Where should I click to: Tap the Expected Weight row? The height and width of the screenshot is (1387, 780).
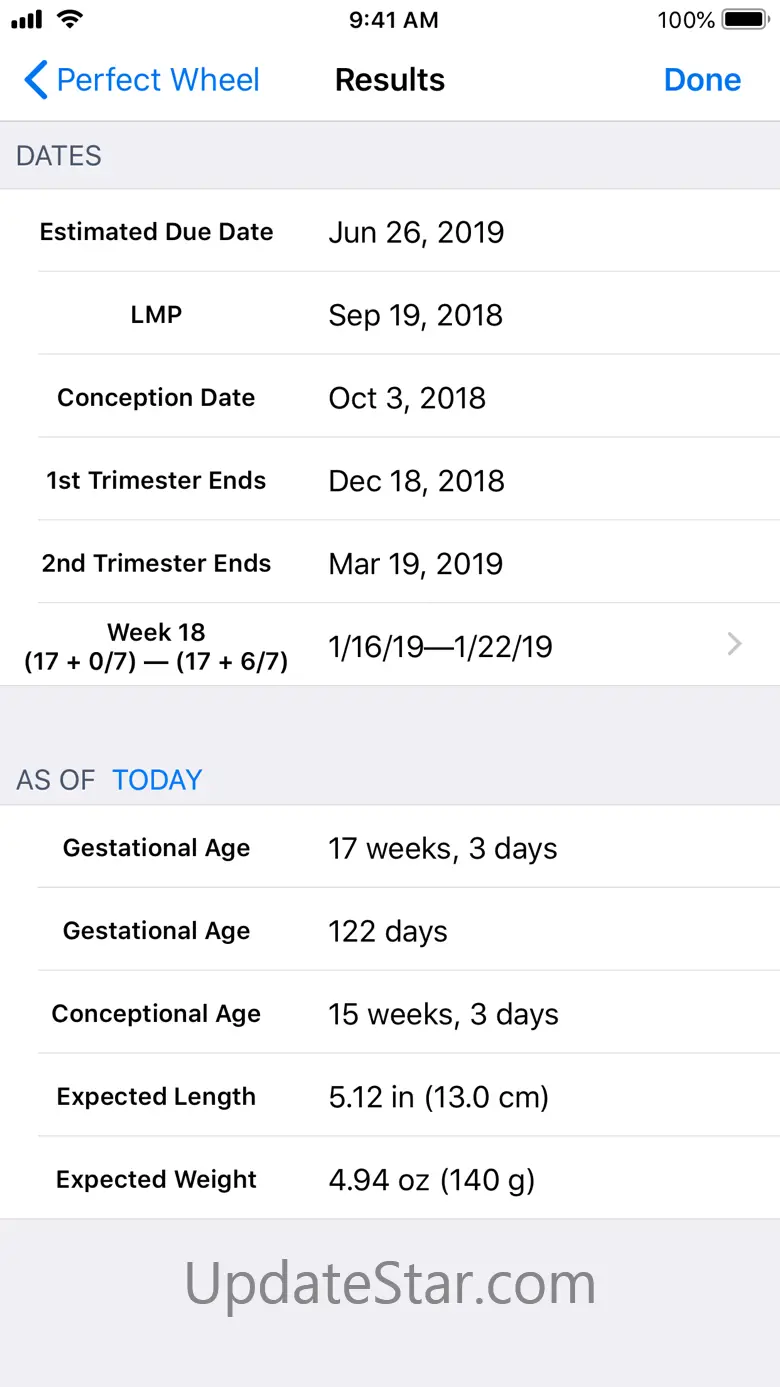[x=390, y=1181]
